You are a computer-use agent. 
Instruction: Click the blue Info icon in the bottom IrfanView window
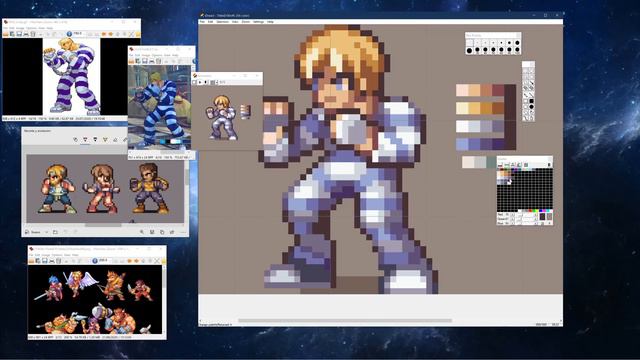point(95,261)
